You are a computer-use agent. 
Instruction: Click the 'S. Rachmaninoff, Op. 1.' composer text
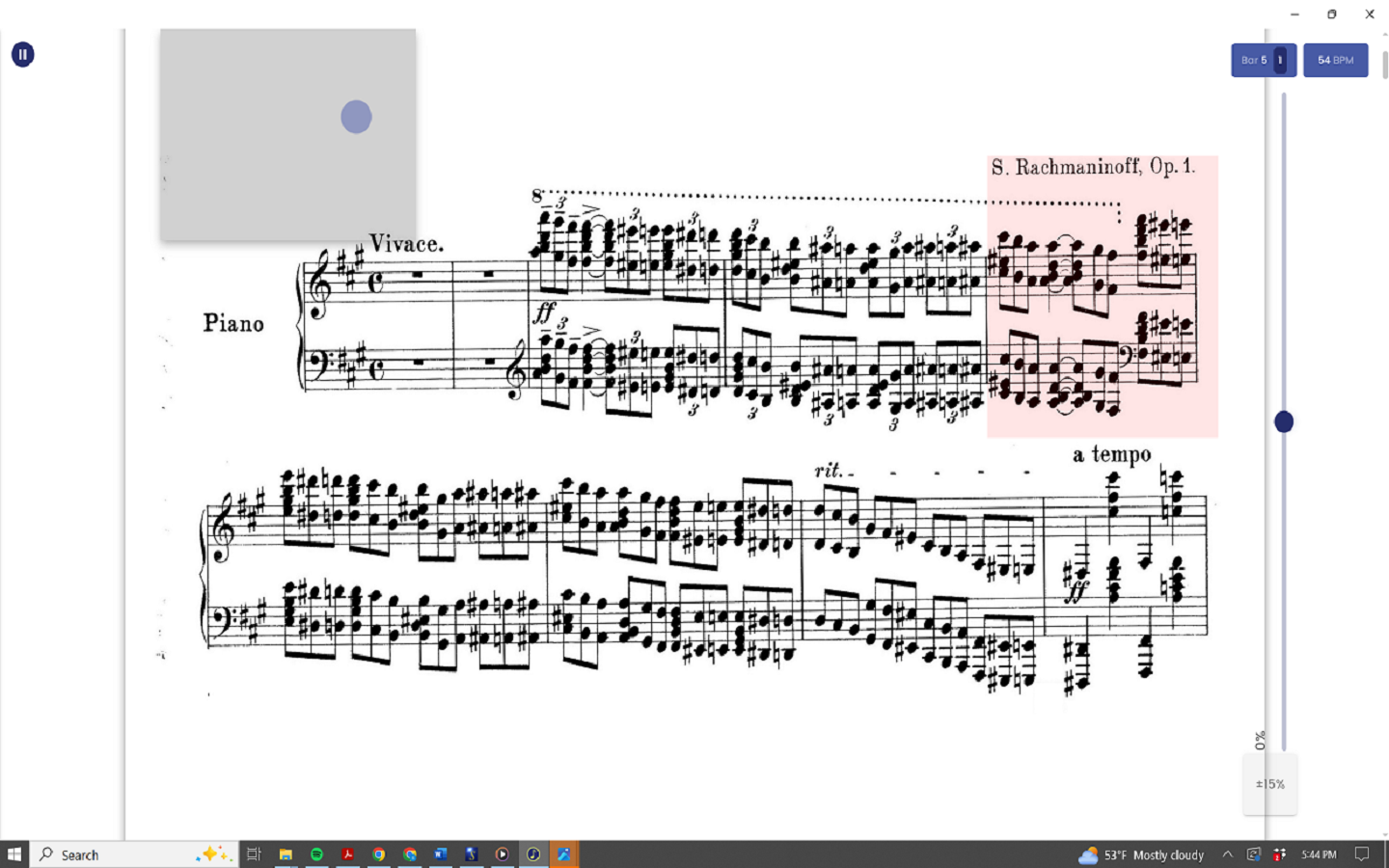pyautogui.click(x=1093, y=167)
